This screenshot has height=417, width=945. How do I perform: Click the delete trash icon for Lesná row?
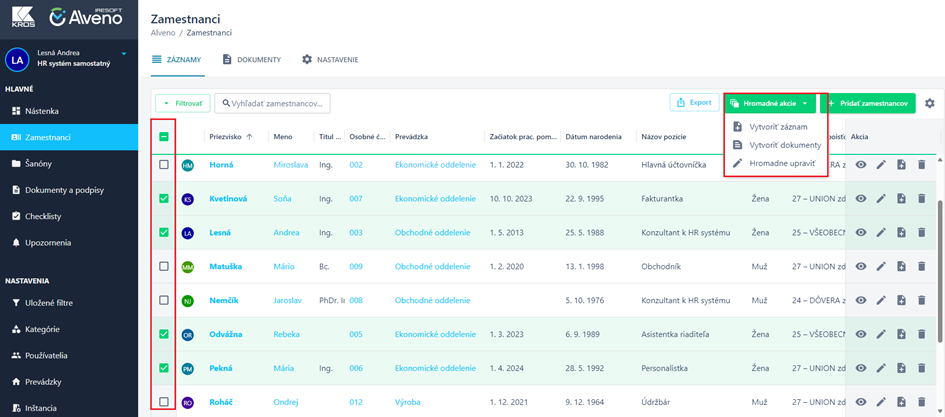921,233
